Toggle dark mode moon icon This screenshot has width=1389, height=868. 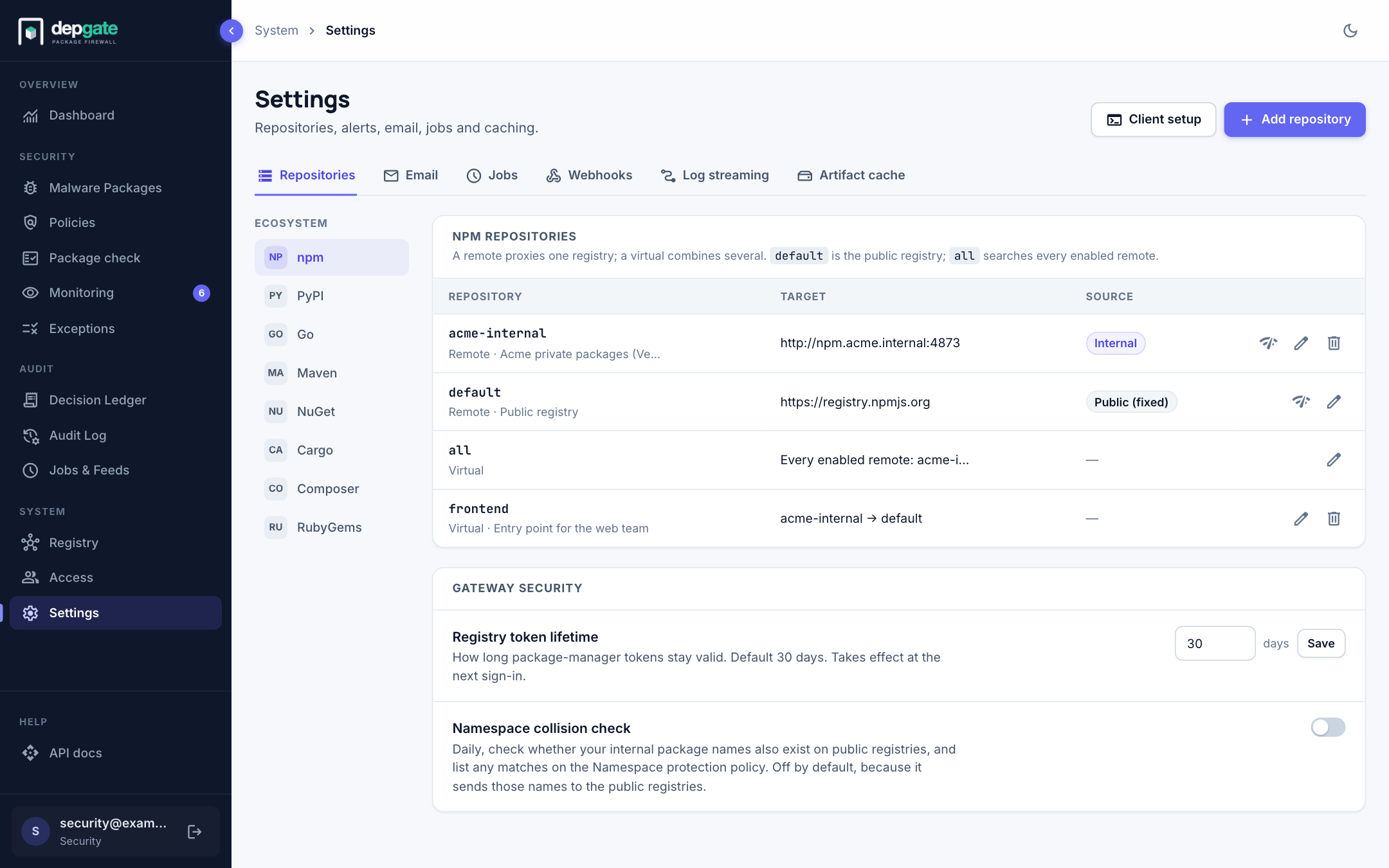pyautogui.click(x=1350, y=31)
